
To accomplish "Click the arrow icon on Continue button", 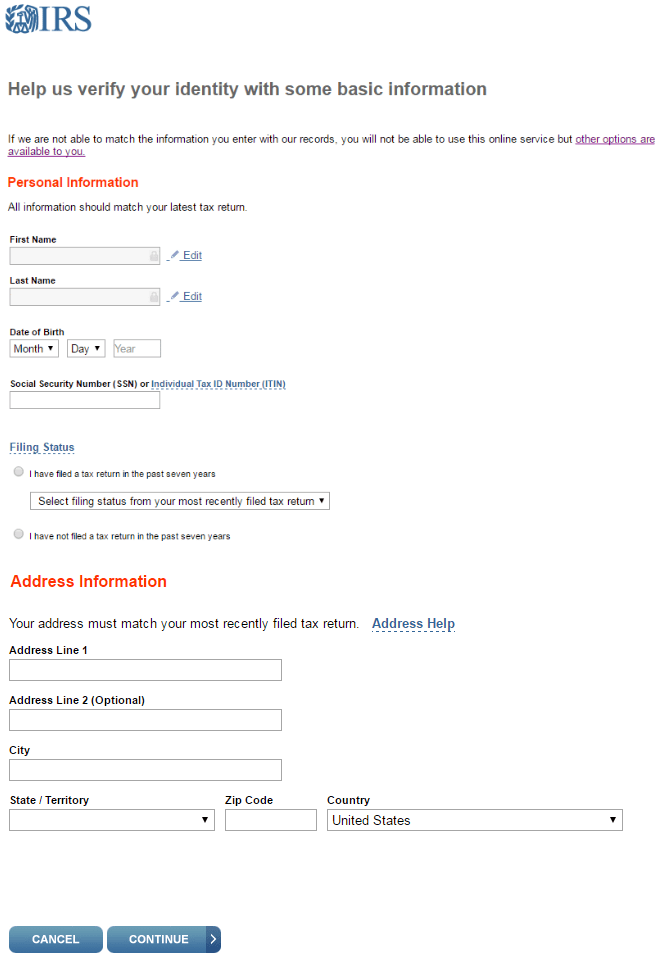I will [x=213, y=940].
